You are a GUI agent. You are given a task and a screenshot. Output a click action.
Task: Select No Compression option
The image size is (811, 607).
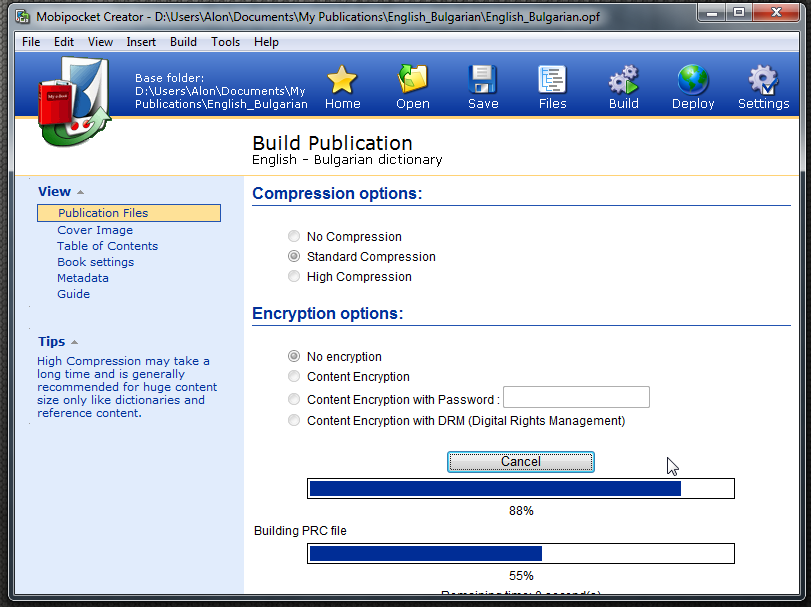coord(294,236)
